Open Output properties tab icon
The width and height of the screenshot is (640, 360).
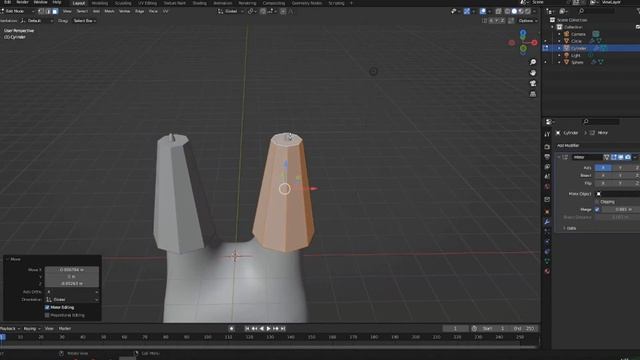click(x=547, y=157)
